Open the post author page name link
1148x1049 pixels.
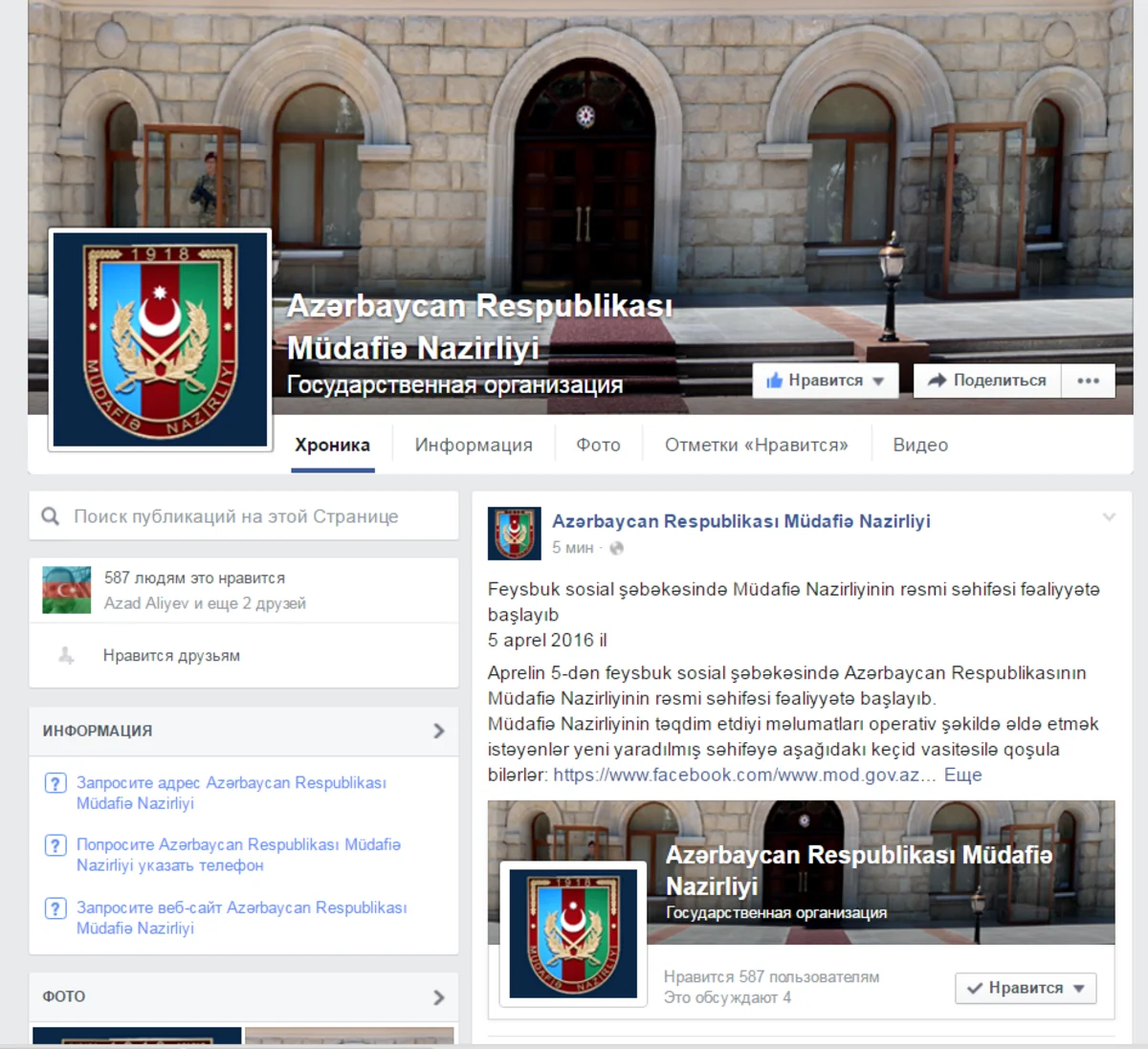[x=740, y=521]
